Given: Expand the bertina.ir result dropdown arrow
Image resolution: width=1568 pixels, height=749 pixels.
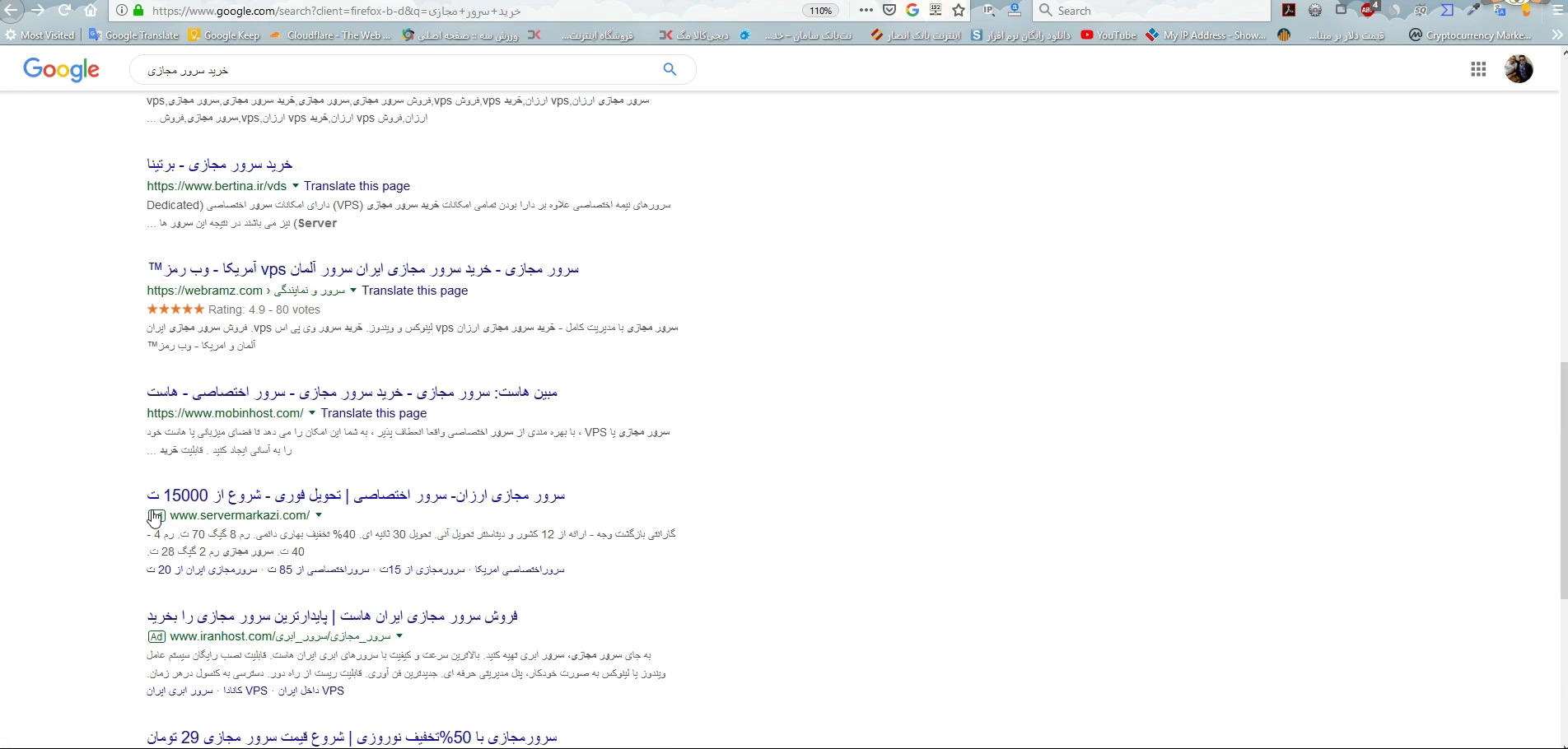Looking at the screenshot, I should click(x=296, y=186).
